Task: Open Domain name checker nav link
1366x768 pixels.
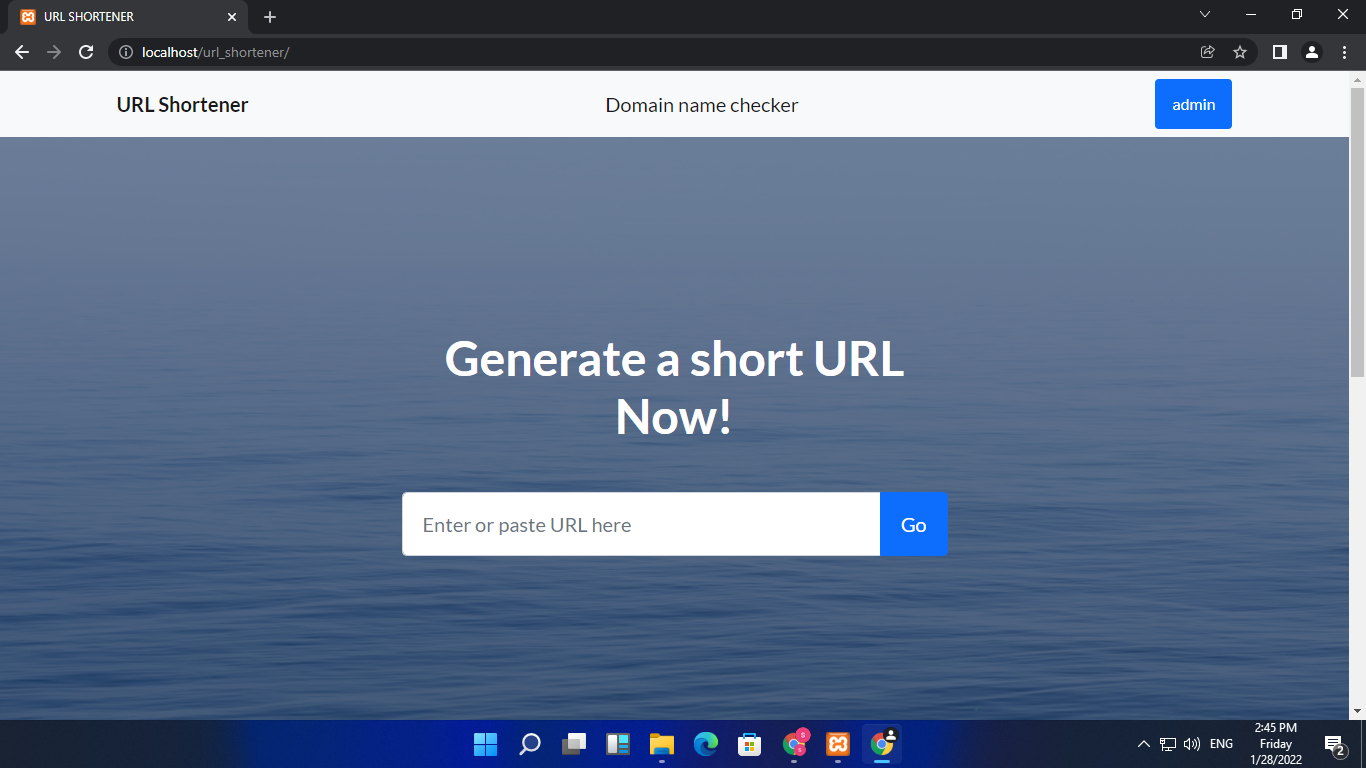Action: (x=701, y=105)
